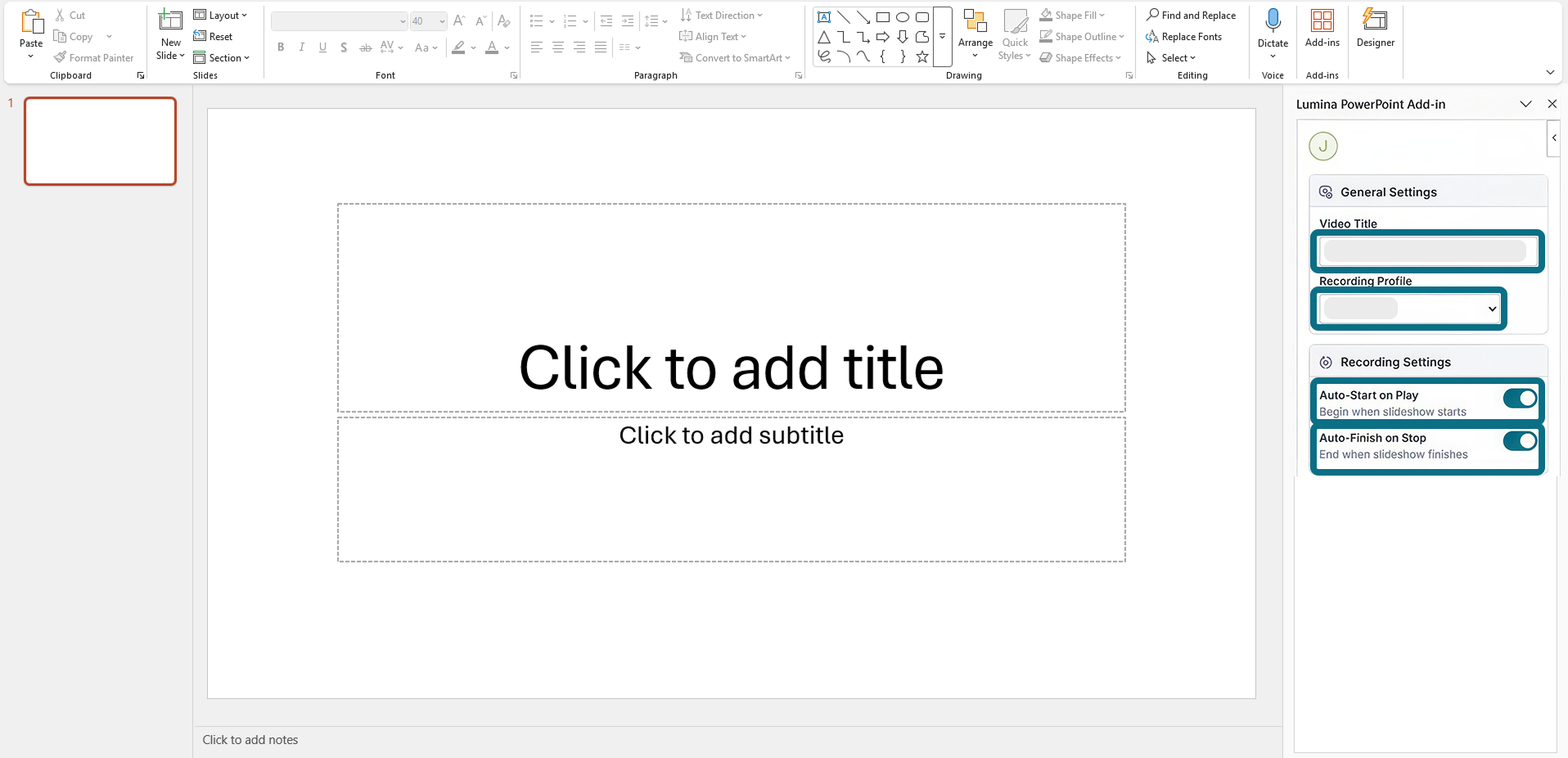This screenshot has height=758, width=1568.
Task: Open the Designer pane
Action: pos(1375,29)
